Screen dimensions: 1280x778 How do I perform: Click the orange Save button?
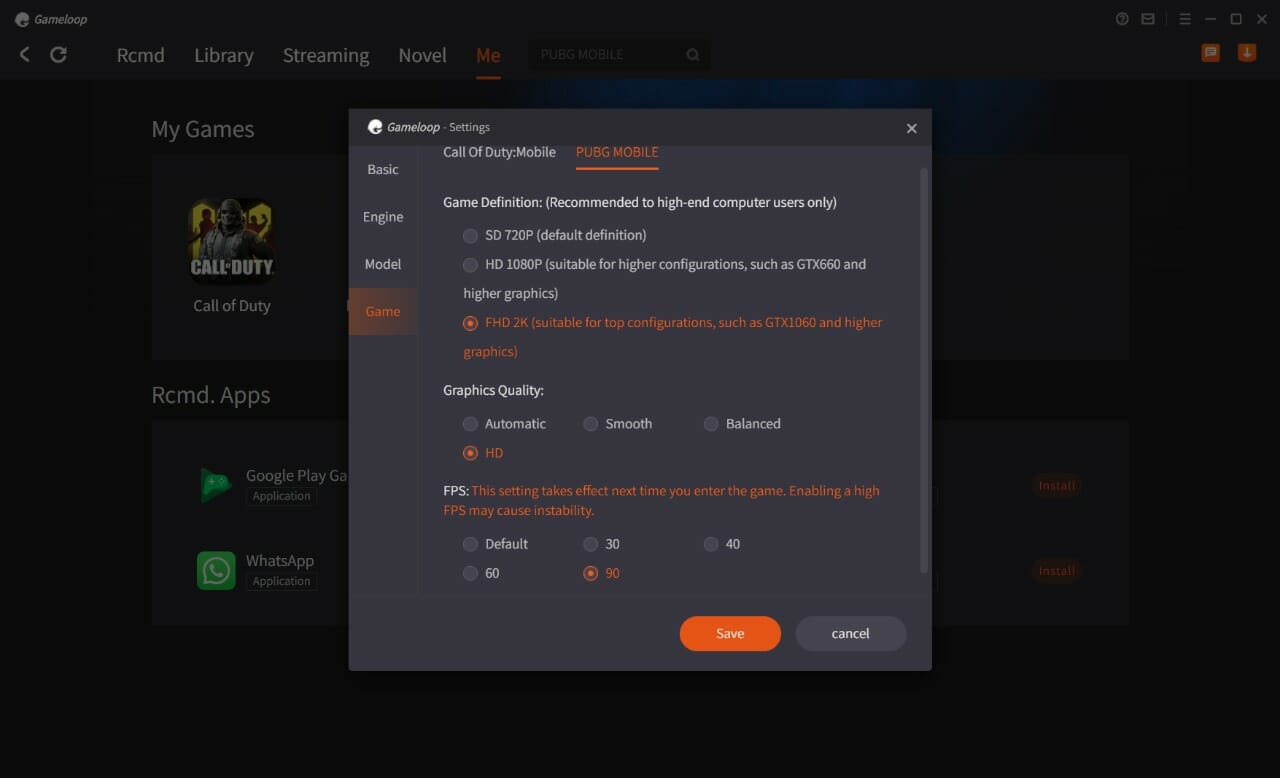tap(730, 633)
